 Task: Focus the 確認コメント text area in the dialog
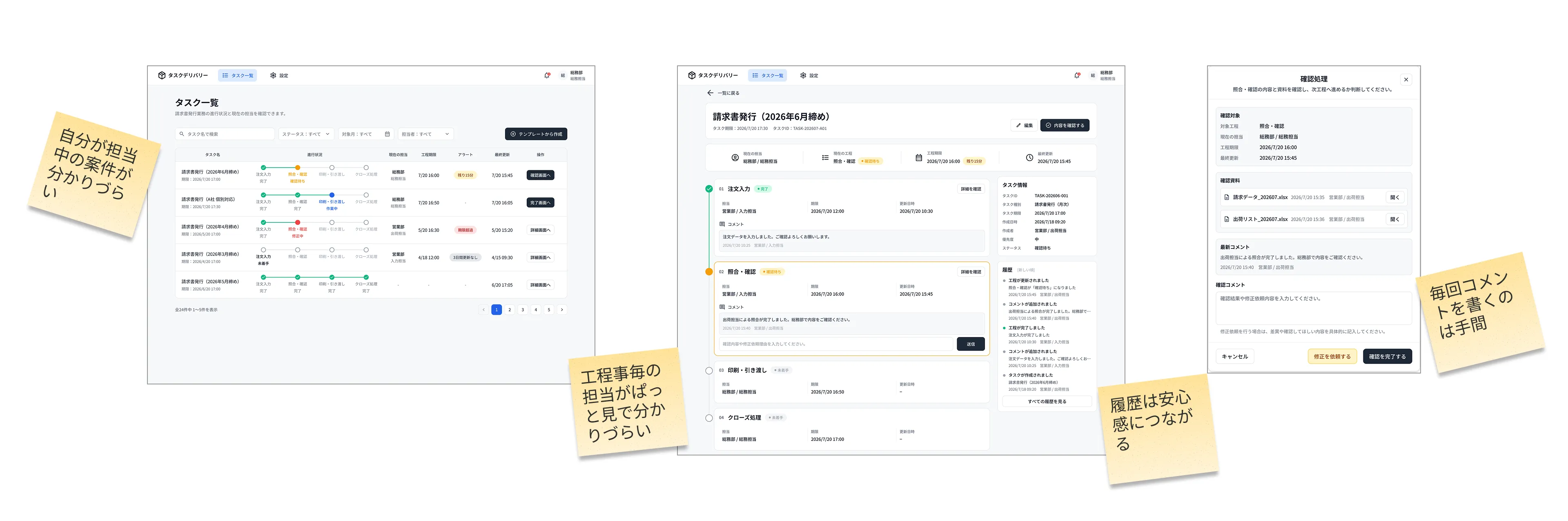coord(1314,309)
